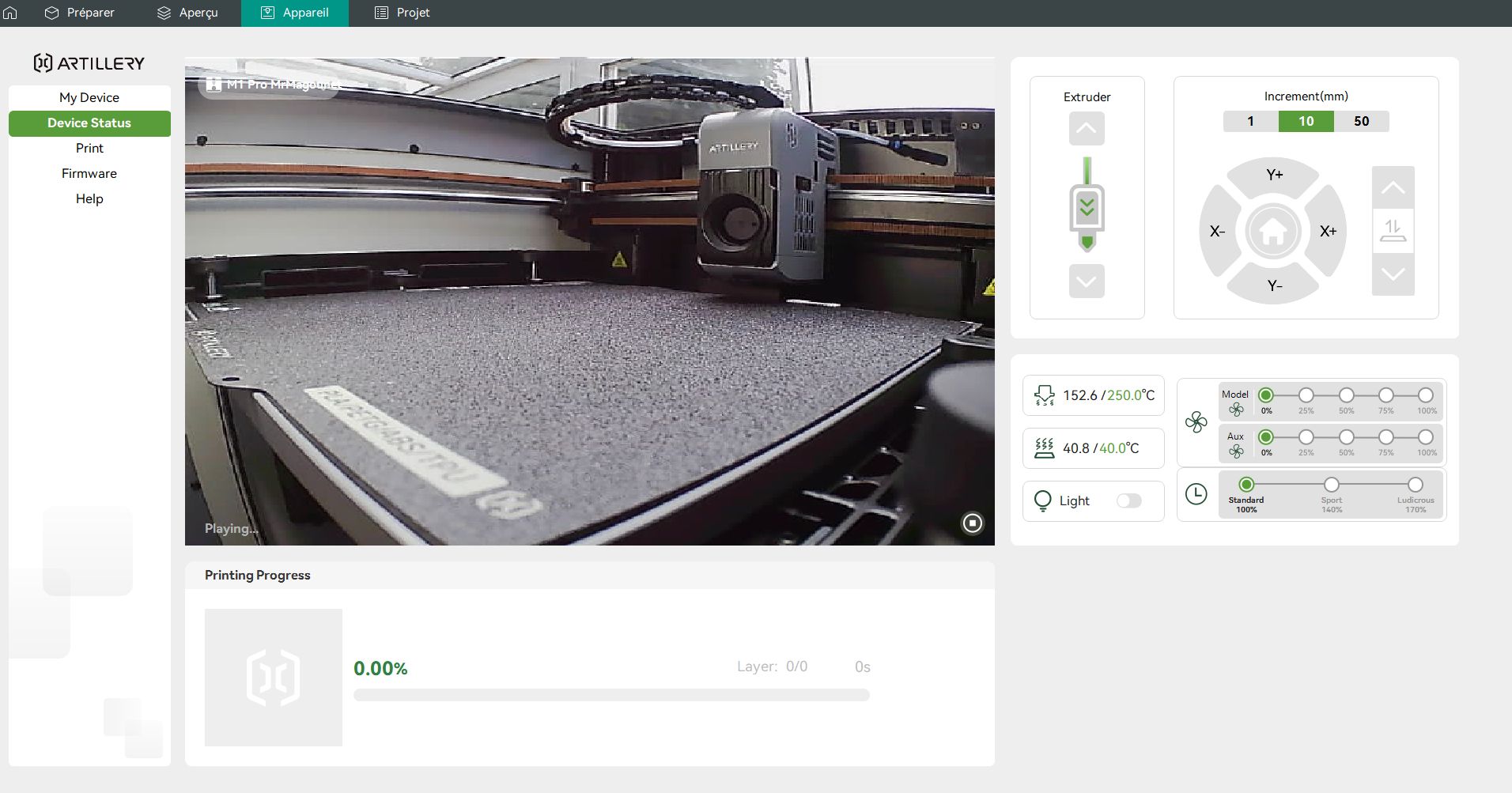The image size is (1512, 793).
Task: Set movement increment to 1 mm
Action: pyautogui.click(x=1250, y=121)
